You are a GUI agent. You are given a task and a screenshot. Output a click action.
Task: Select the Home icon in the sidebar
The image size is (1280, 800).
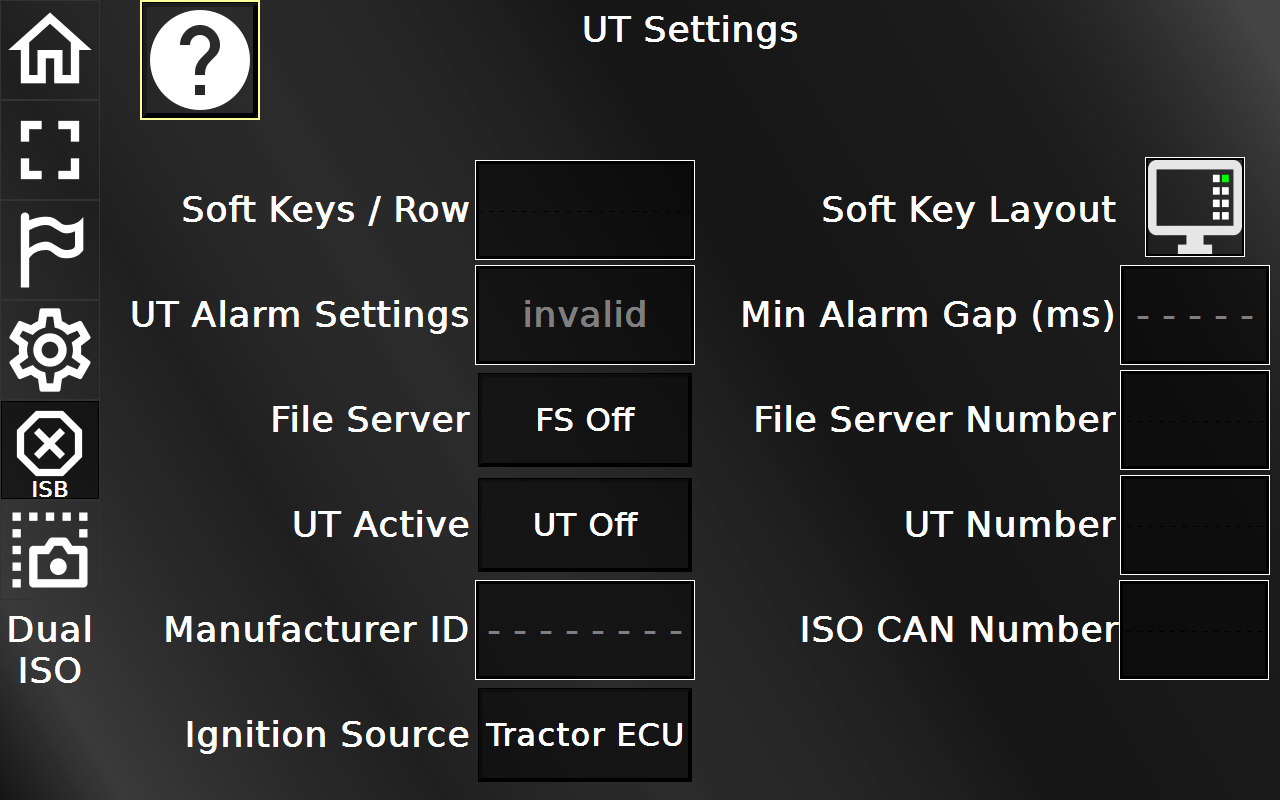50,50
